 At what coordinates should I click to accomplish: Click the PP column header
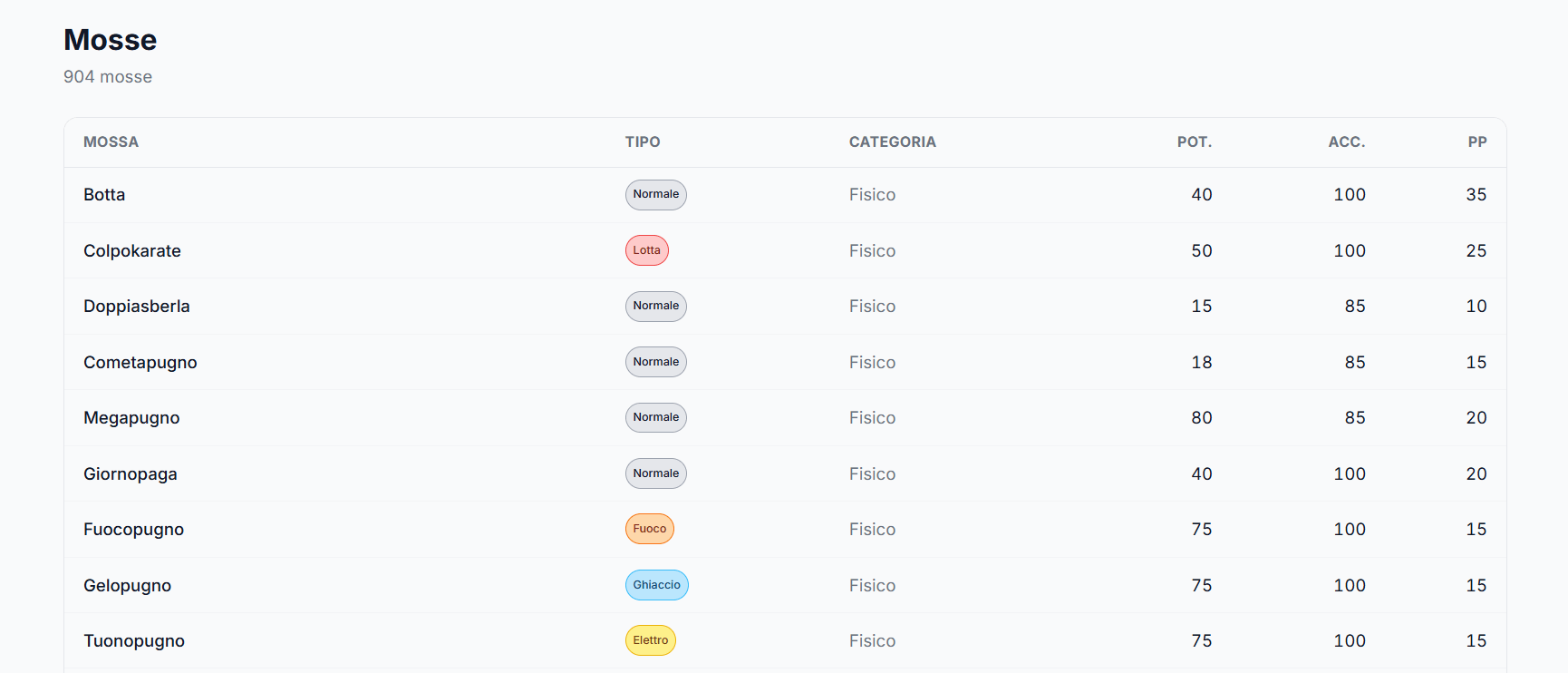(1476, 142)
